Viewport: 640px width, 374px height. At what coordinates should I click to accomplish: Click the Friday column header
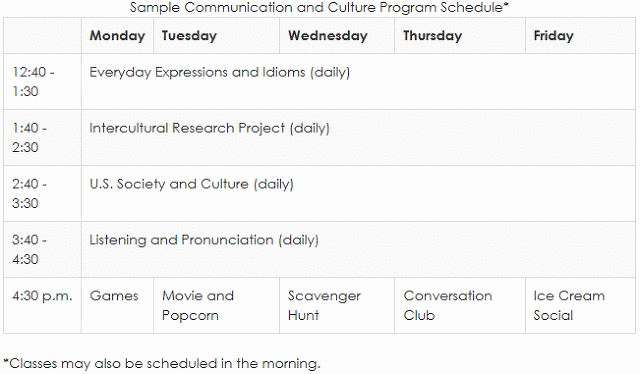coord(580,36)
